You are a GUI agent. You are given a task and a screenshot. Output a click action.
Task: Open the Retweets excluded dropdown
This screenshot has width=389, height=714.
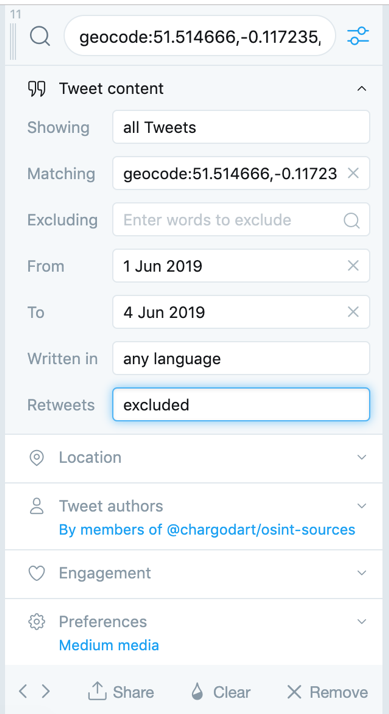pos(241,404)
